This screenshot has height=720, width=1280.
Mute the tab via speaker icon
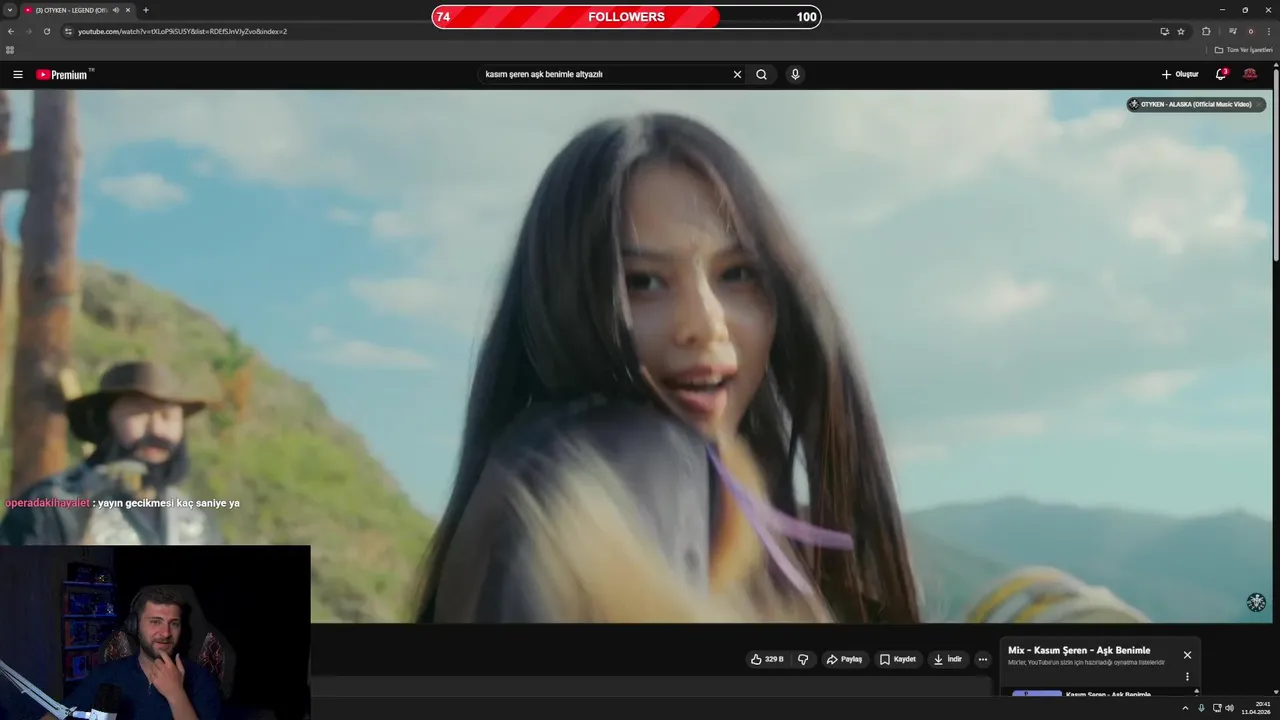pos(116,10)
